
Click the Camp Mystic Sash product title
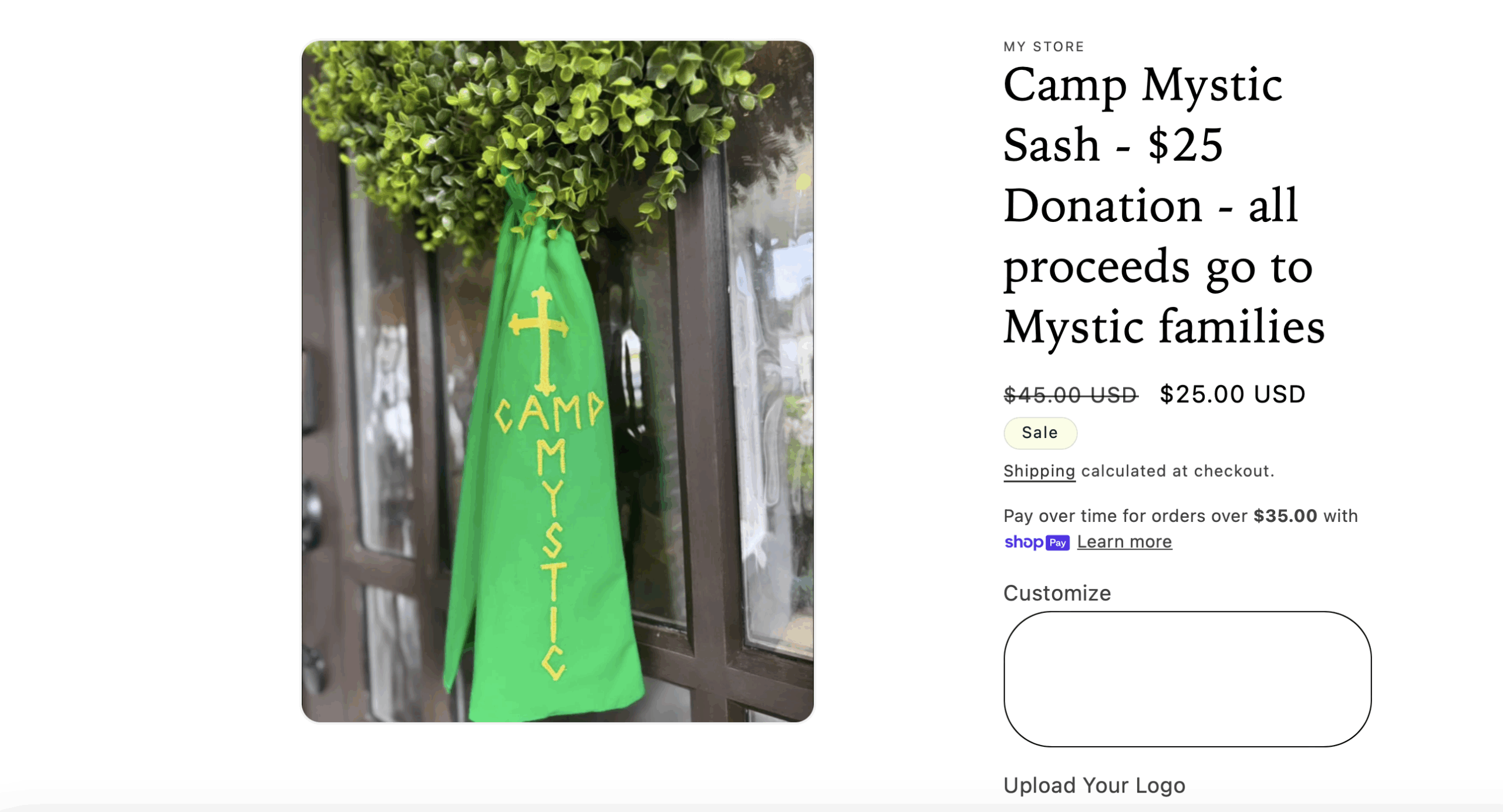point(1164,205)
